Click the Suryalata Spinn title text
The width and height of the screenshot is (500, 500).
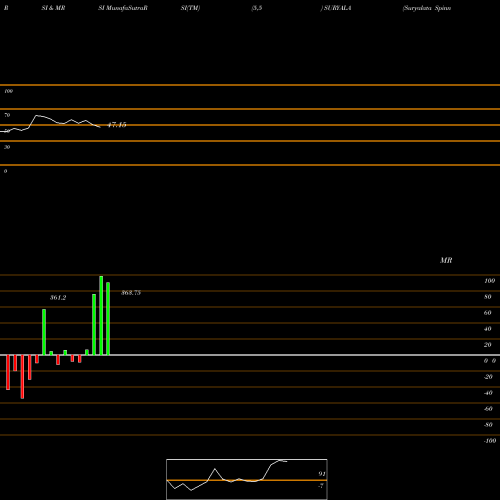pos(427,8)
